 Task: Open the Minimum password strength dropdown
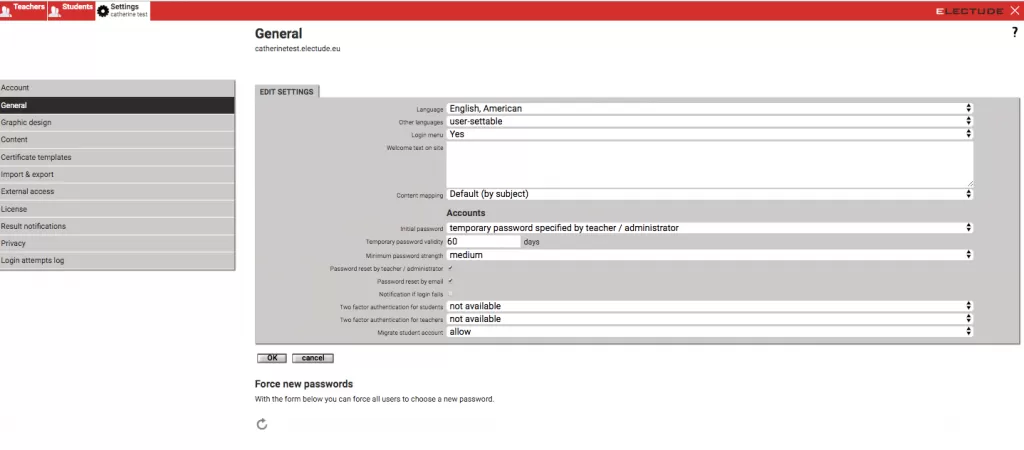pos(709,255)
